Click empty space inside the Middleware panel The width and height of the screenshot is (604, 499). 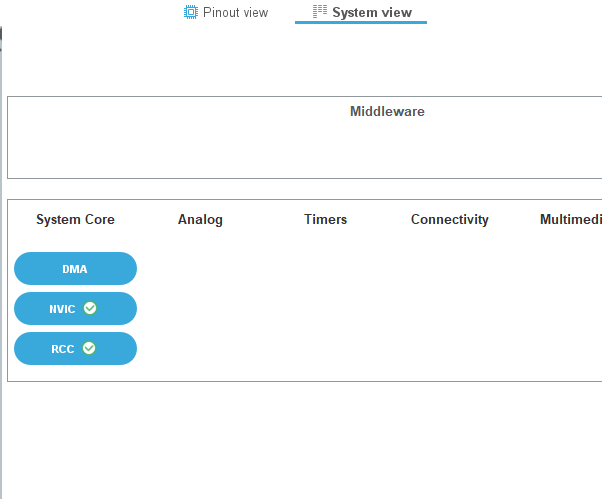tap(200, 150)
